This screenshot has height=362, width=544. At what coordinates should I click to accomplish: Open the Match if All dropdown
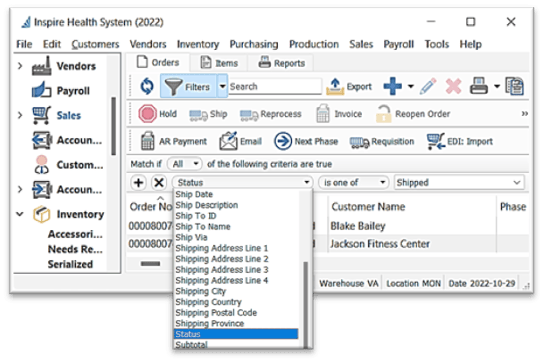tap(185, 164)
